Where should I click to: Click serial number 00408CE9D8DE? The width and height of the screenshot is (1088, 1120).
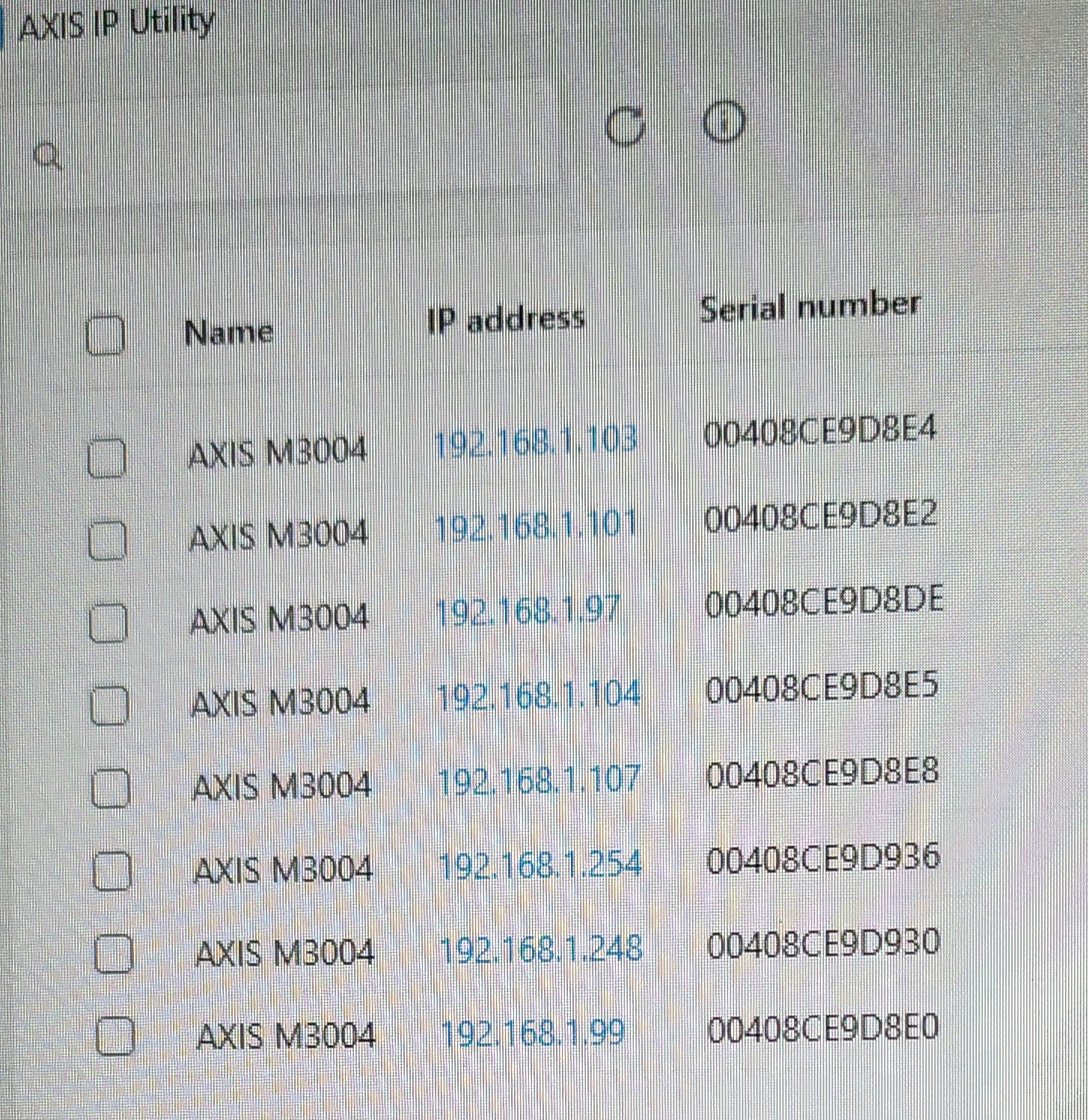click(x=825, y=602)
